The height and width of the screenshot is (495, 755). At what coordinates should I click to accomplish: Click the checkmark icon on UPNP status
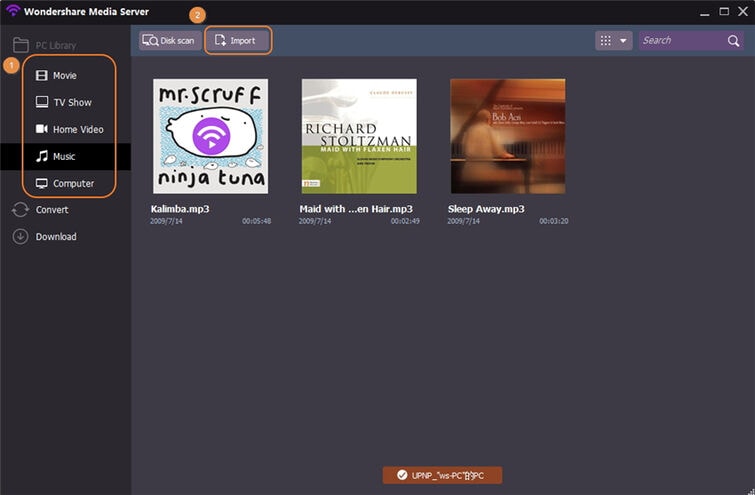[x=402, y=475]
